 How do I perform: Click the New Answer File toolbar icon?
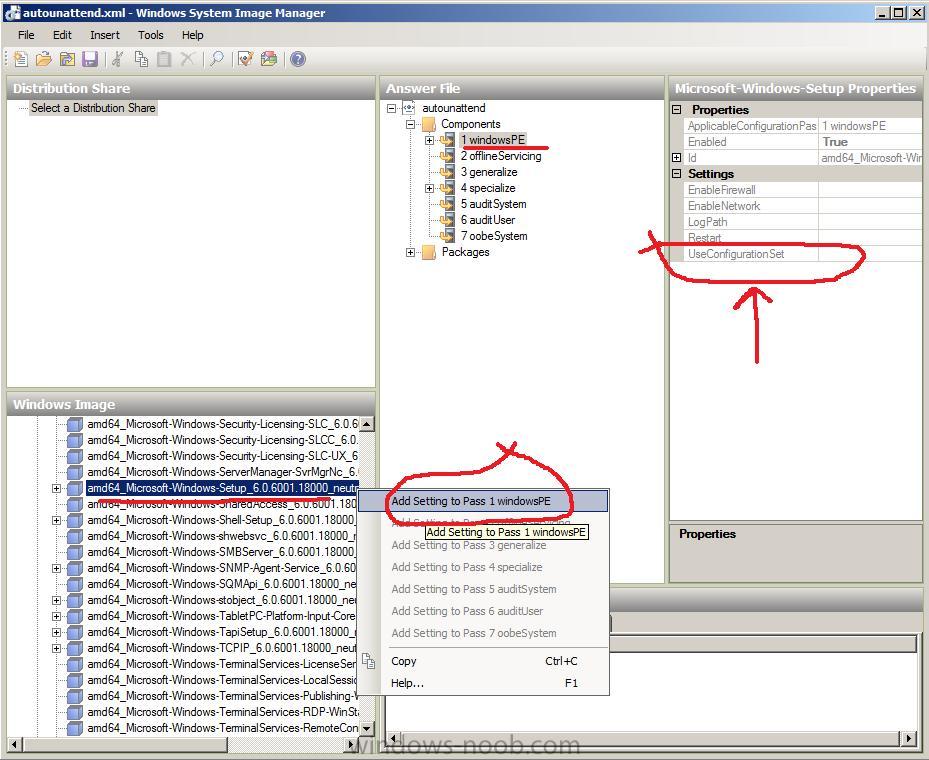[20, 59]
